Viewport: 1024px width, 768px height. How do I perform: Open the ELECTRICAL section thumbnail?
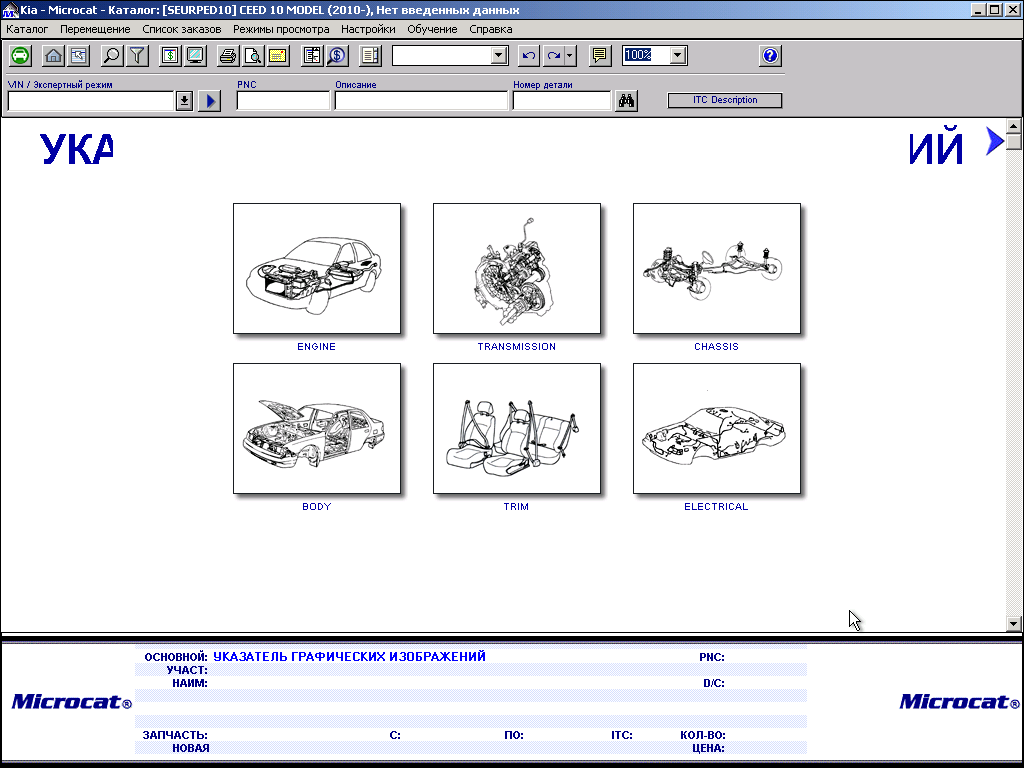pyautogui.click(x=717, y=429)
